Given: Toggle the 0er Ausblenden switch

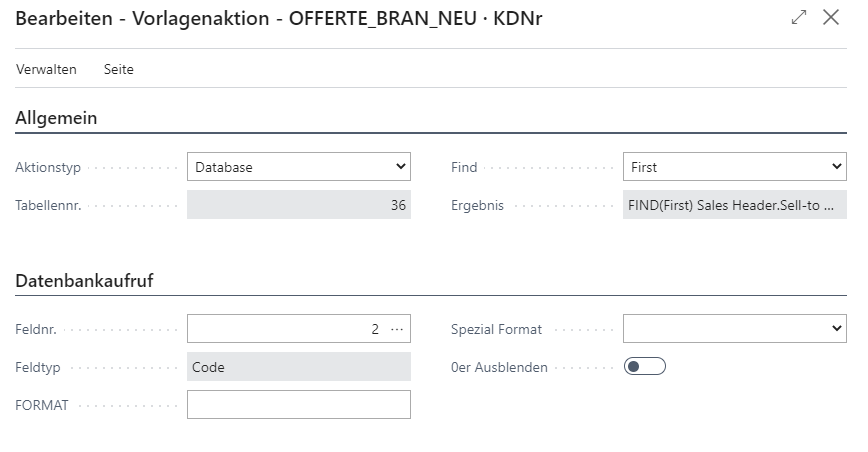Looking at the screenshot, I should [x=644, y=366].
